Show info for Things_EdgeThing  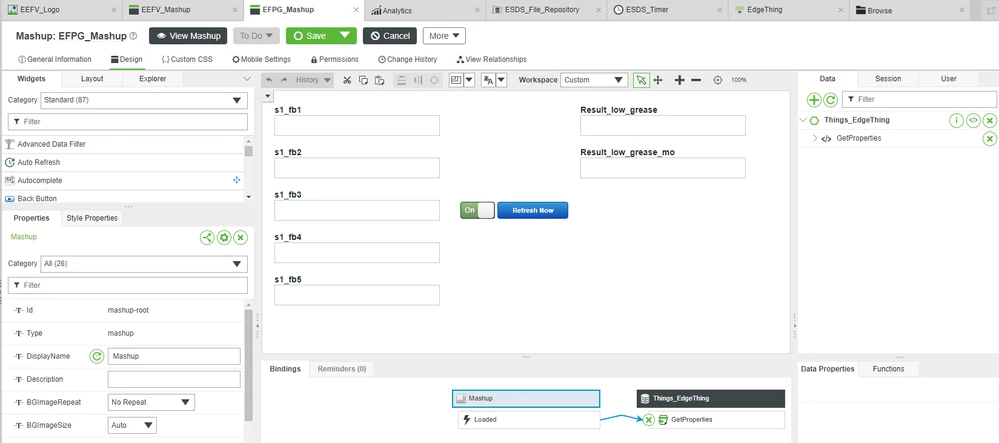pyautogui.click(x=956, y=120)
